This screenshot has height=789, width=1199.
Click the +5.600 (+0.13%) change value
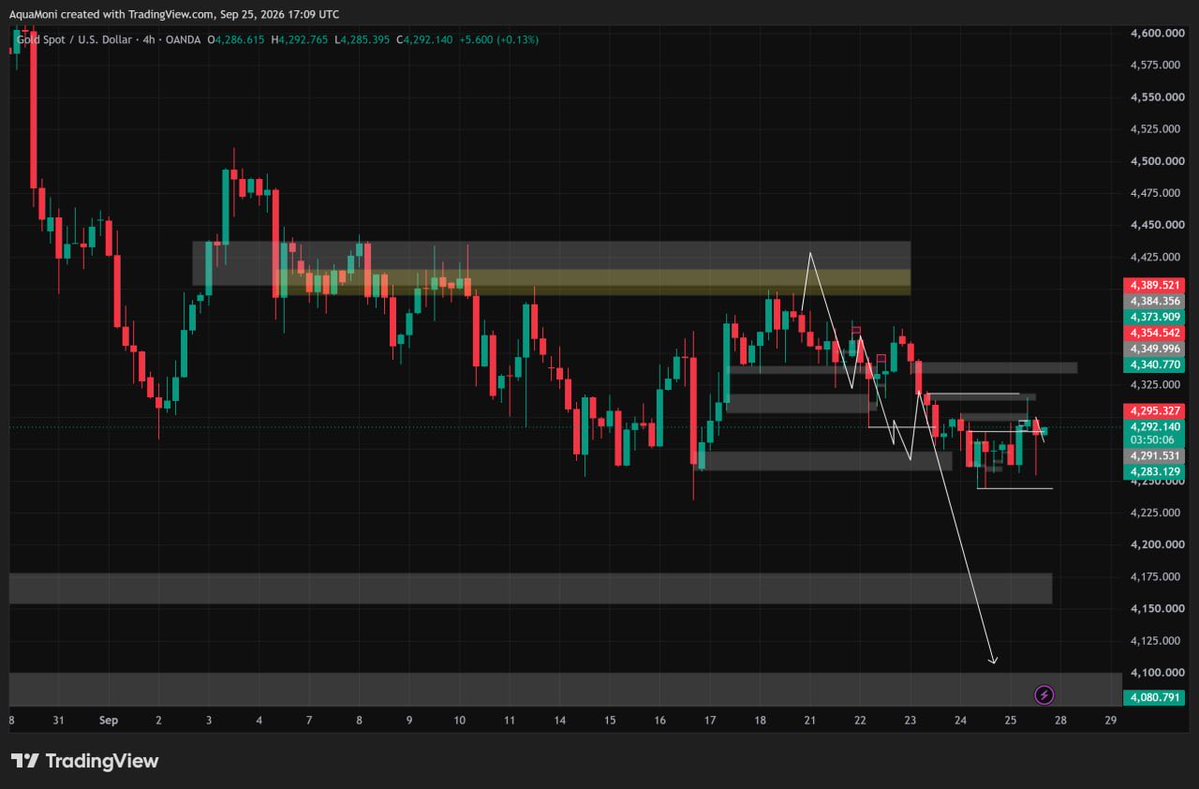click(499, 39)
